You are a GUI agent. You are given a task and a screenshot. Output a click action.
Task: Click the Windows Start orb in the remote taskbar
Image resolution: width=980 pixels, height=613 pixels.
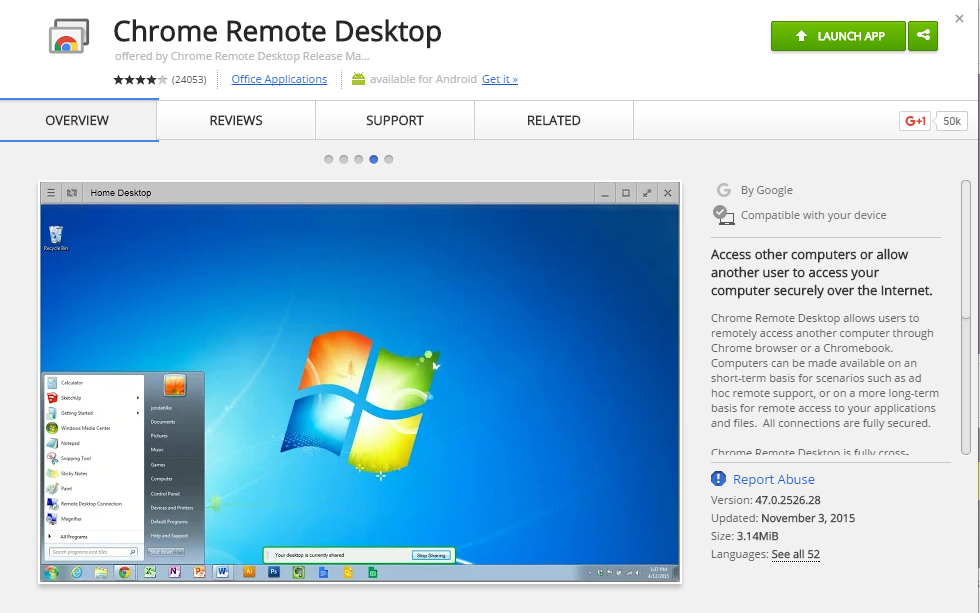[x=52, y=573]
